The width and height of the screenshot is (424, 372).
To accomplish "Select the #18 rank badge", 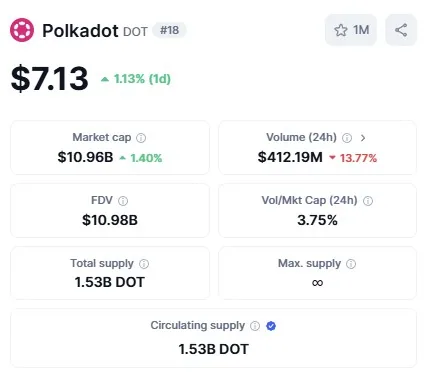I will click(x=169, y=30).
